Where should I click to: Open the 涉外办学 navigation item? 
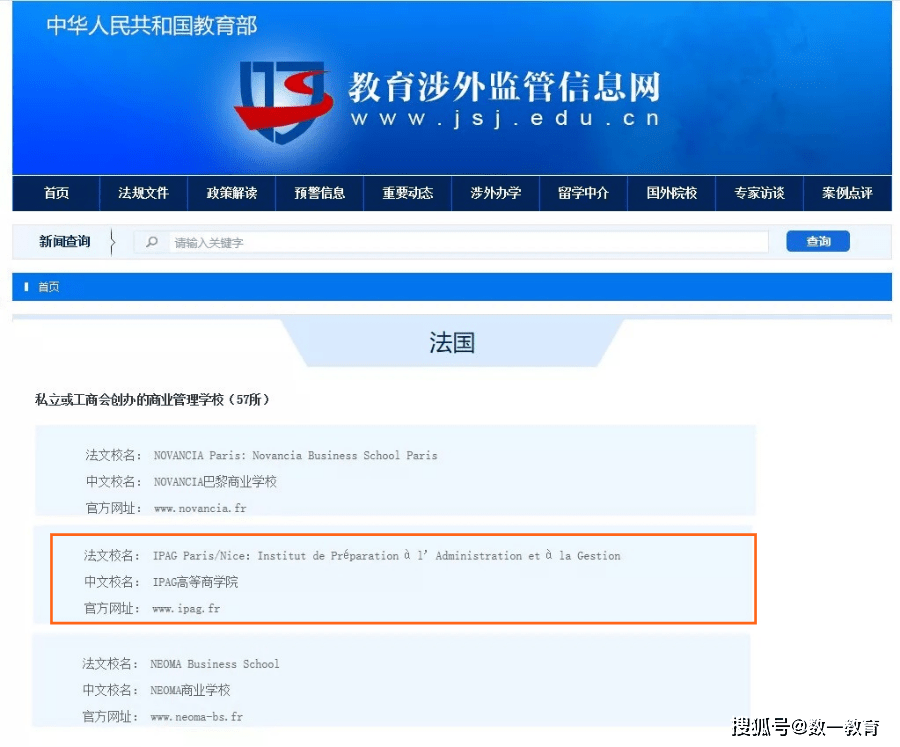[496, 193]
